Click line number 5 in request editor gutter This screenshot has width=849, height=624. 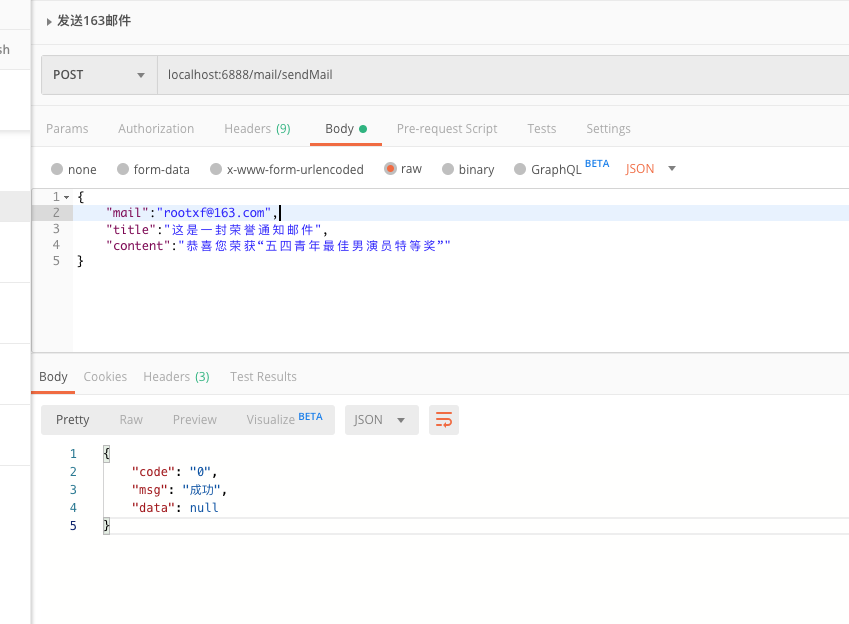pyautogui.click(x=56, y=261)
